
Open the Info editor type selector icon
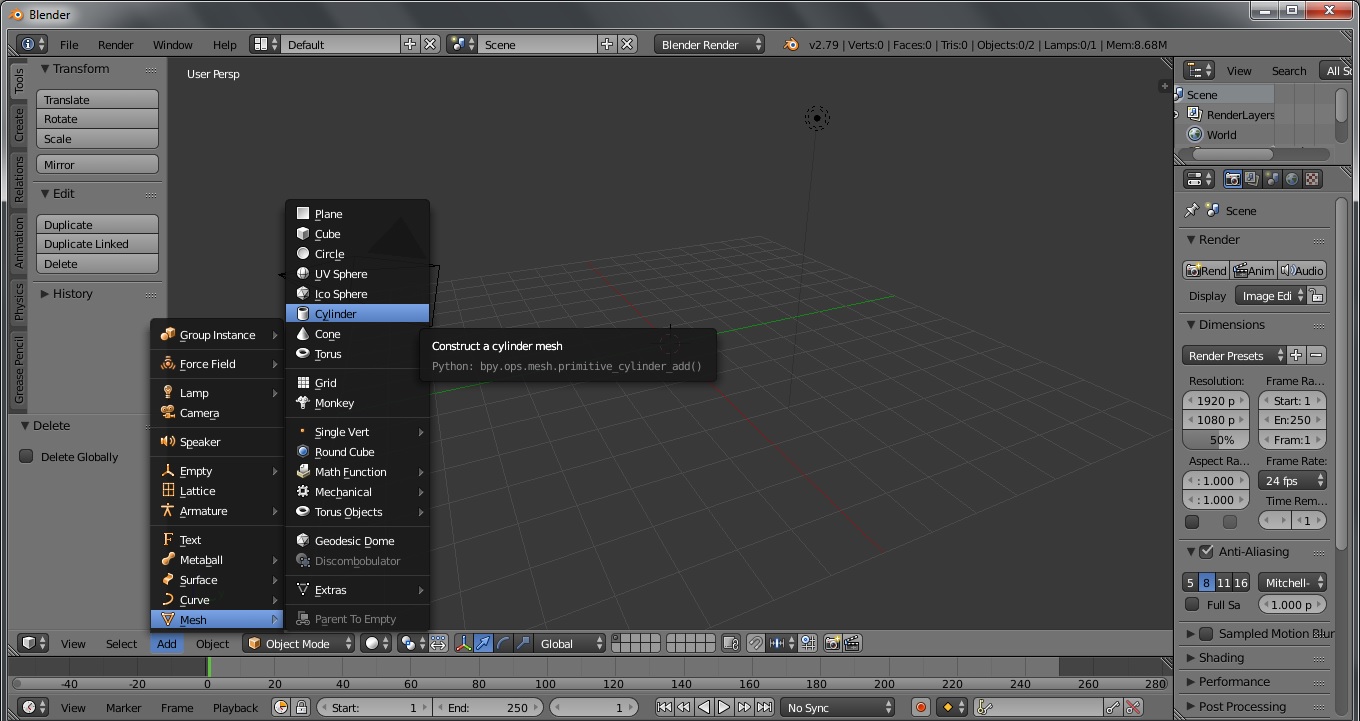coord(32,44)
